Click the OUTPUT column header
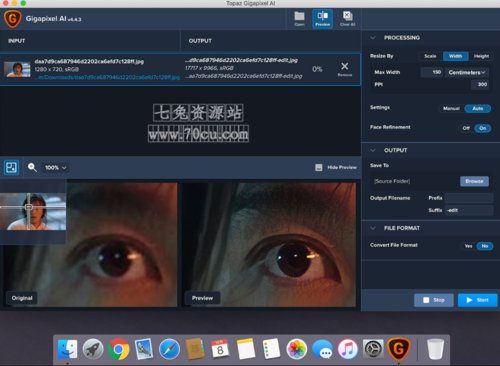 point(200,41)
